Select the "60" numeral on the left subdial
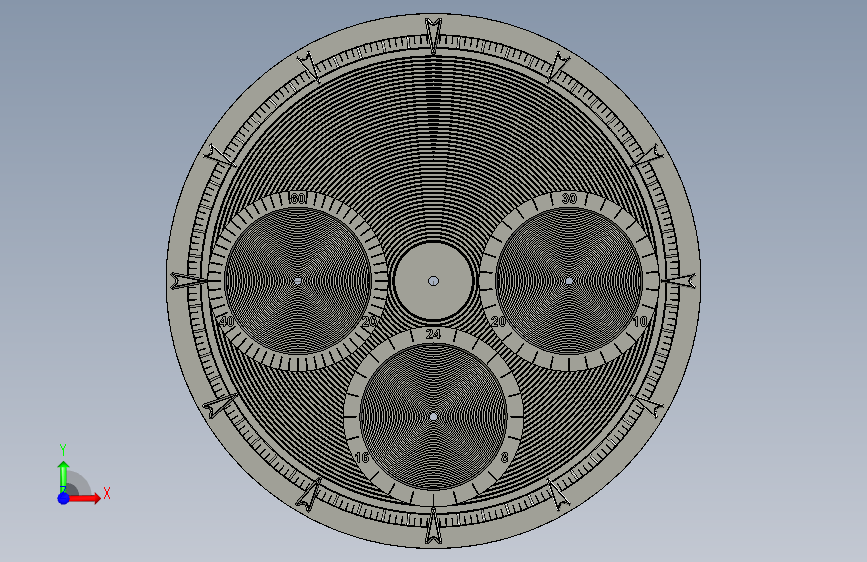867x562 pixels. pyautogui.click(x=298, y=199)
